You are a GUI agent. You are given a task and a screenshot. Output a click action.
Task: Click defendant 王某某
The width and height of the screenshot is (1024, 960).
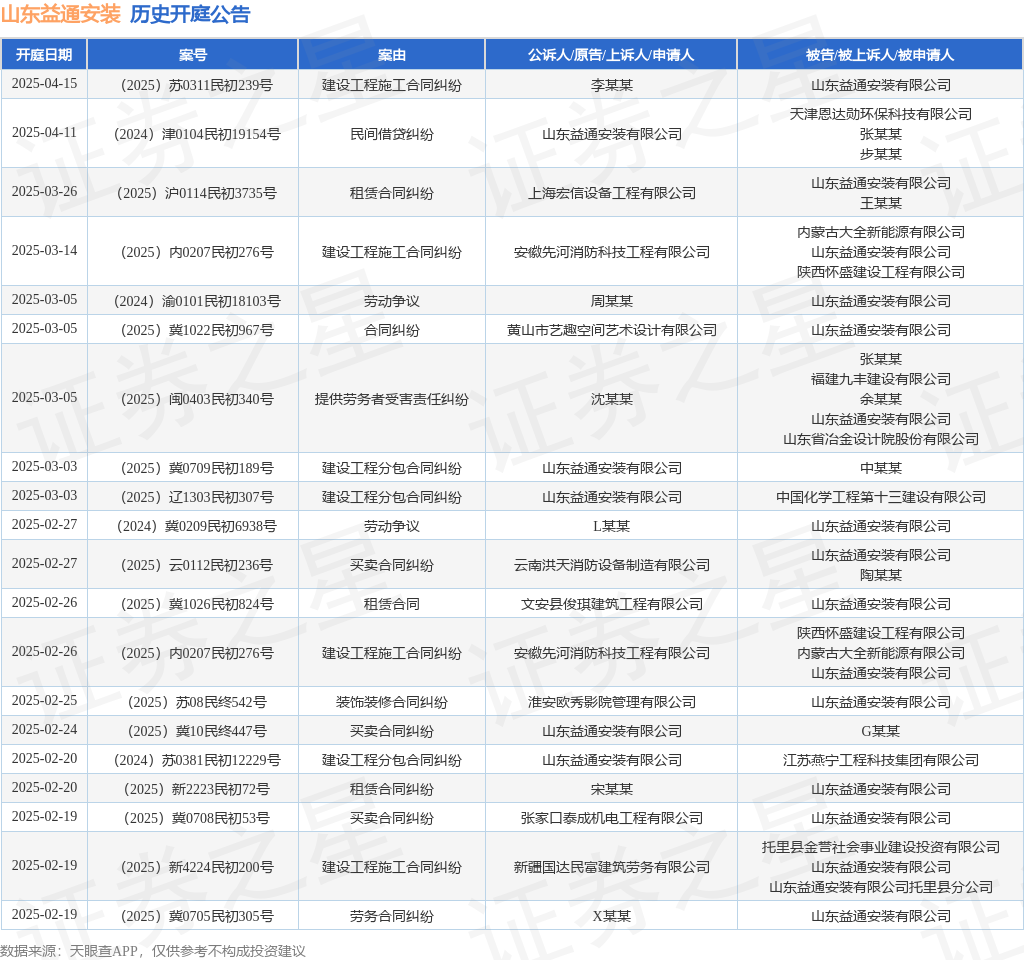(x=880, y=202)
